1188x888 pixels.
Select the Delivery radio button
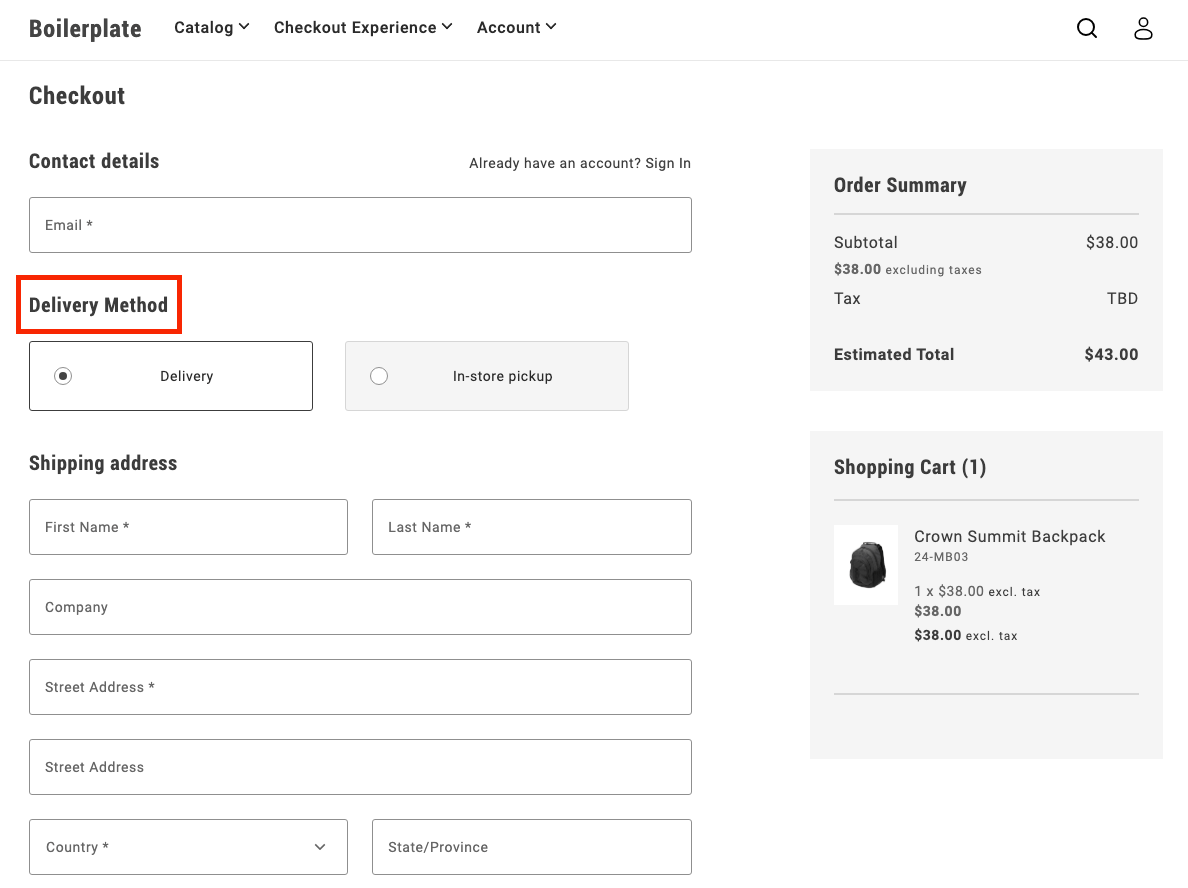63,376
